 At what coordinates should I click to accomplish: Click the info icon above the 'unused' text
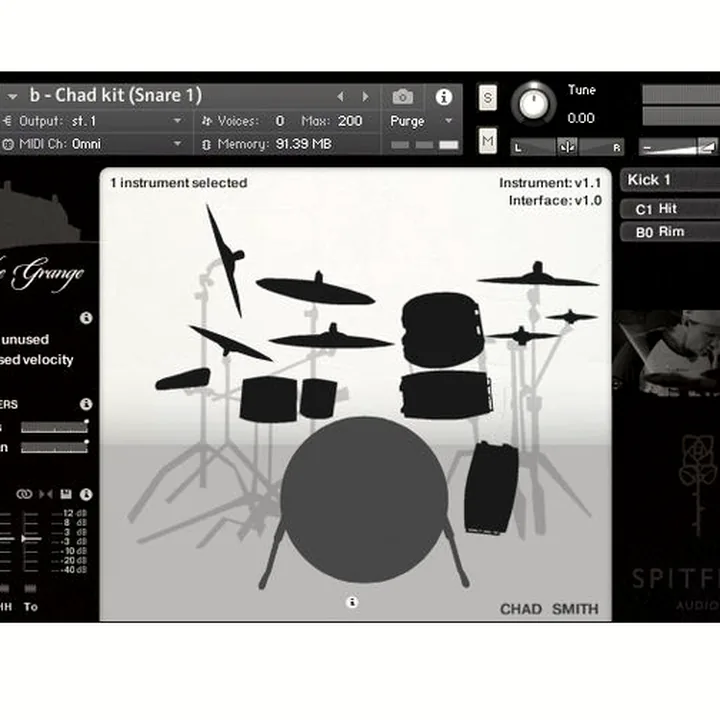coord(86,318)
